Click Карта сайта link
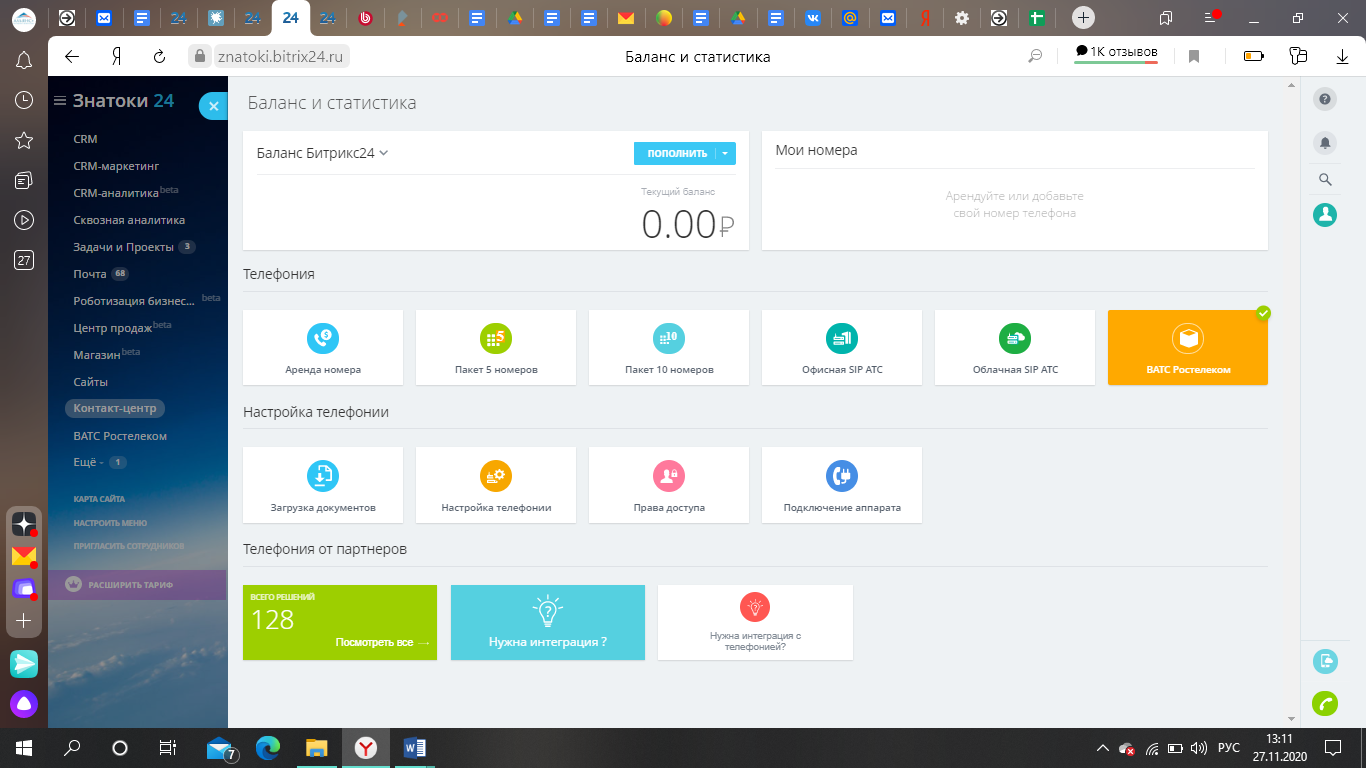Image resolution: width=1366 pixels, height=768 pixels. click(x=98, y=498)
